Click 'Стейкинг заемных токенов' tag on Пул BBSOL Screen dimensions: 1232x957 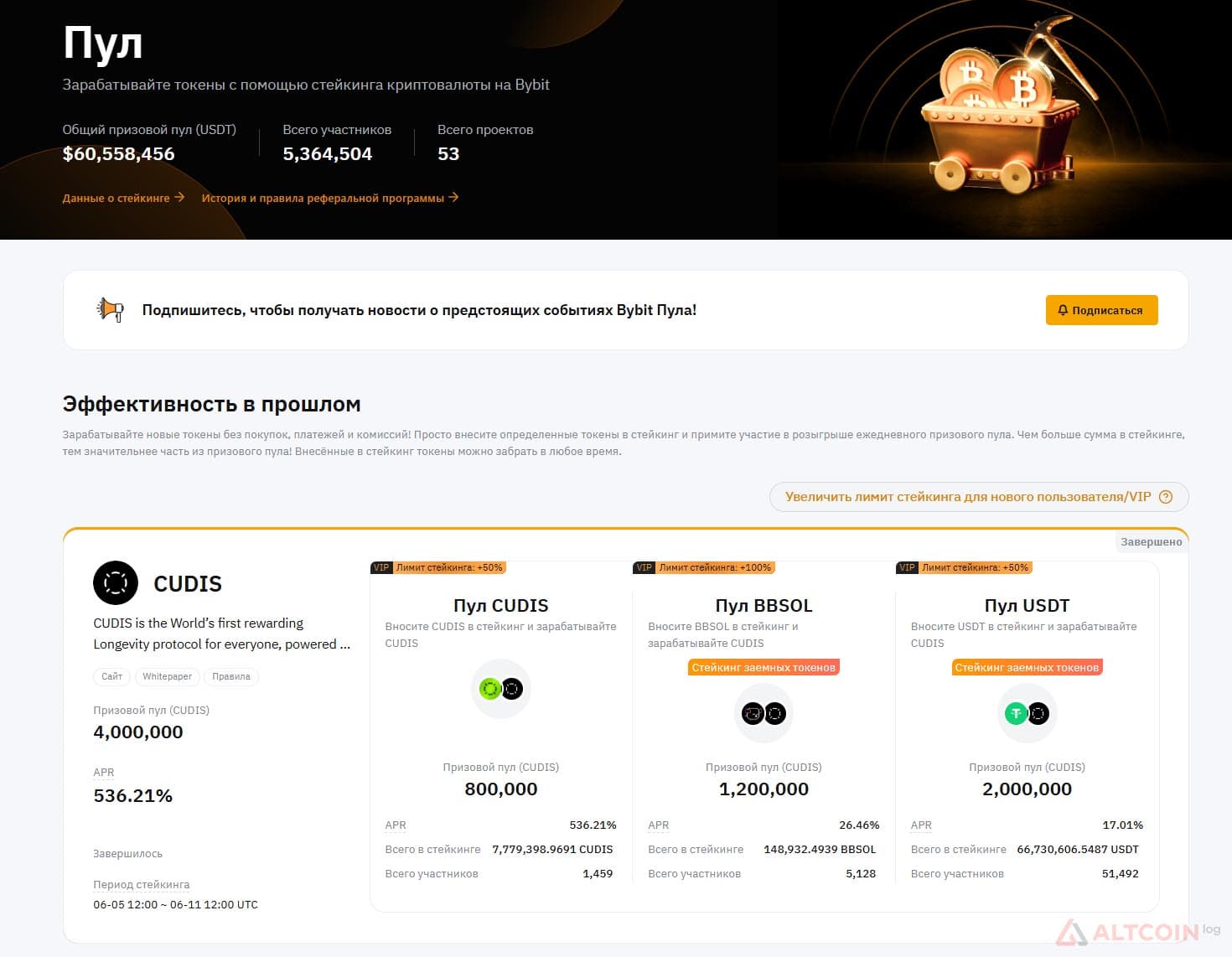pos(764,668)
